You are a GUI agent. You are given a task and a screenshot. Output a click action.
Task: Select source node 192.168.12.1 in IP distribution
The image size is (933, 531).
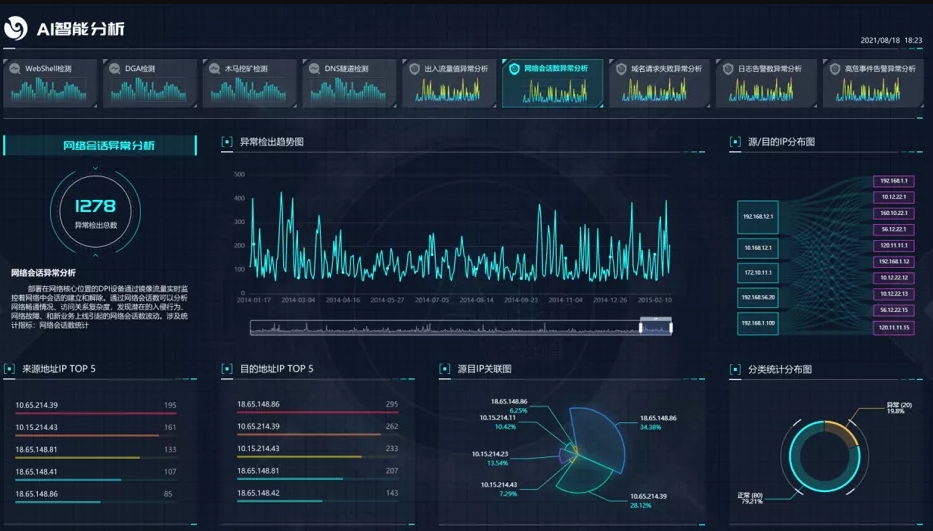pyautogui.click(x=757, y=216)
